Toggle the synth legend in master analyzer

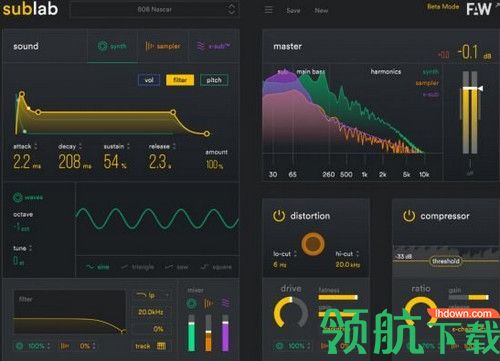tap(430, 72)
